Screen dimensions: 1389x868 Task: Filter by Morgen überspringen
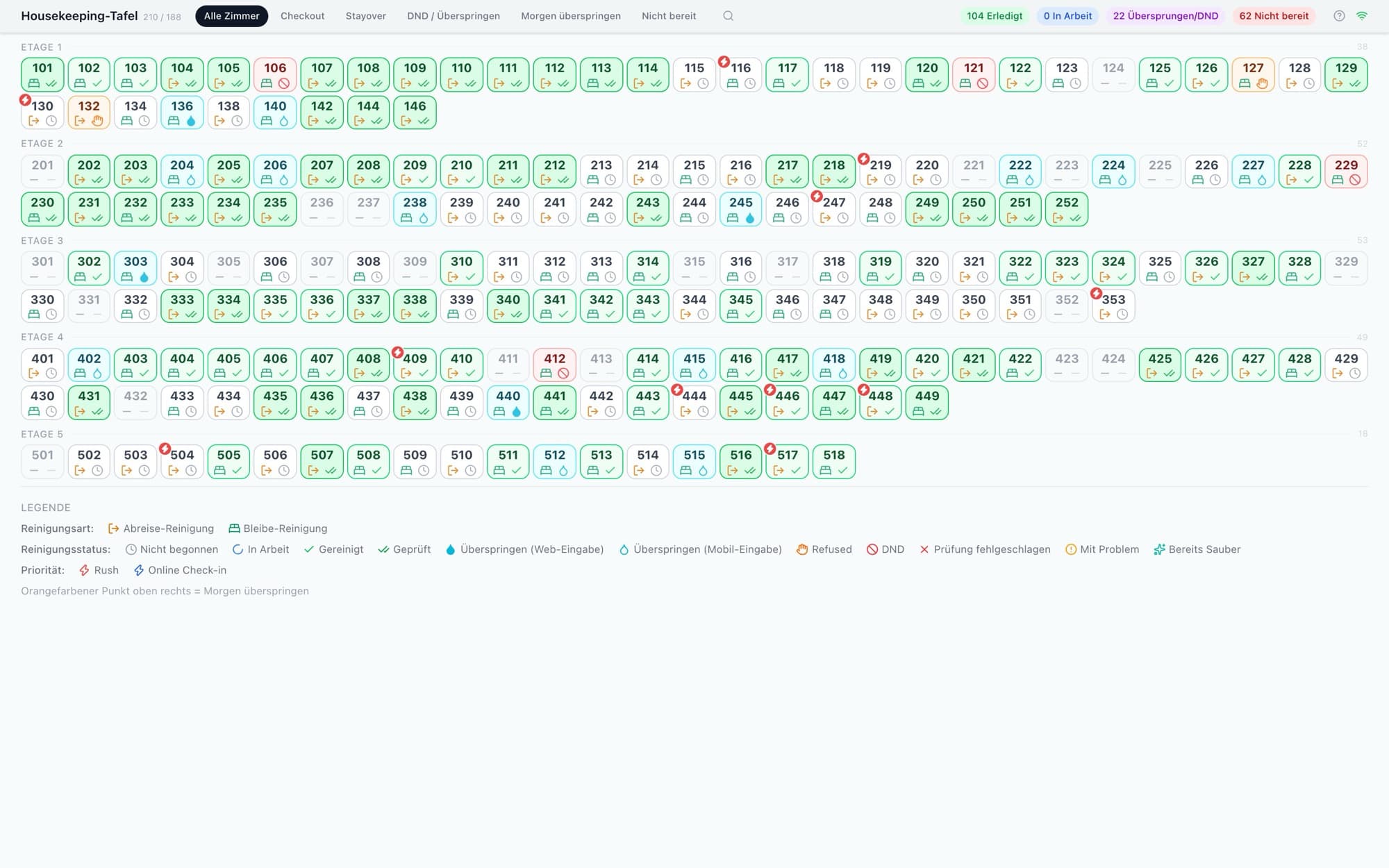point(571,16)
